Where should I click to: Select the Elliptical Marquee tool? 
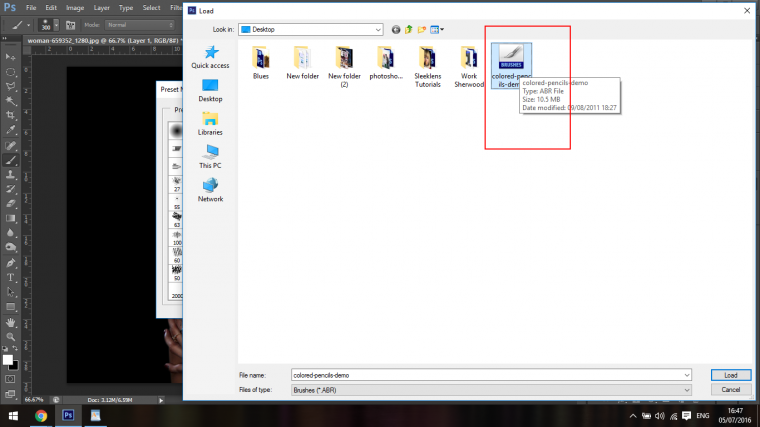(x=10, y=72)
